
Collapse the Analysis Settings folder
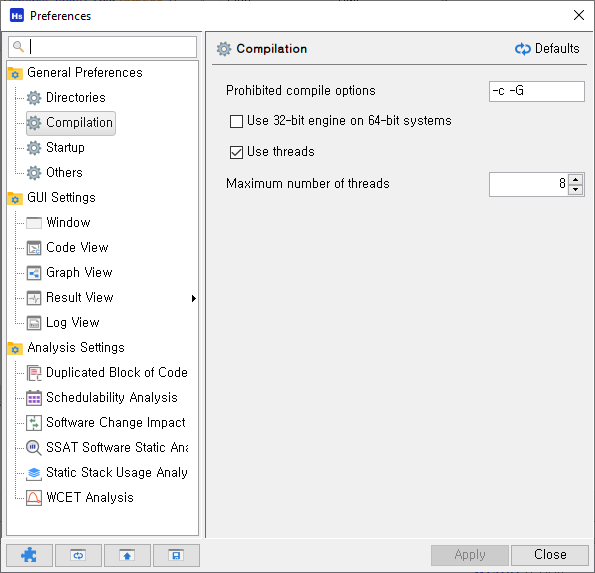[x=15, y=348]
